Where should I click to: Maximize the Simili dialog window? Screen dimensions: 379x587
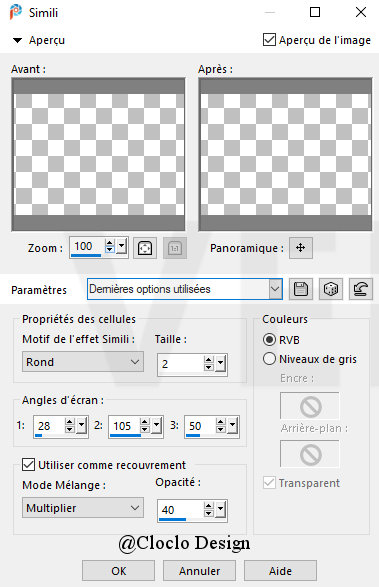pyautogui.click(x=315, y=12)
